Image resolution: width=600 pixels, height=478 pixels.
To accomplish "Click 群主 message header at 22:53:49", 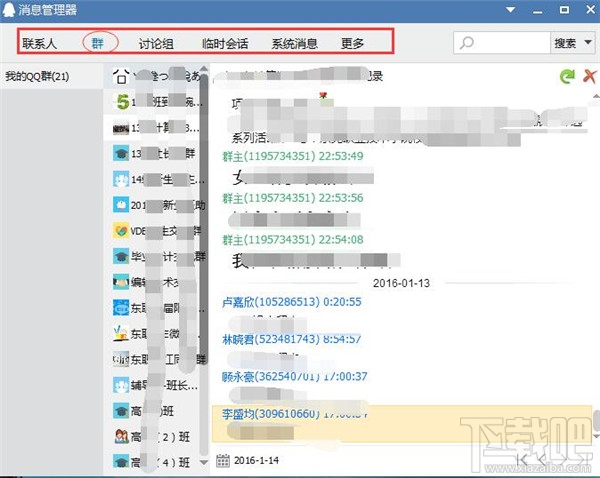I will 293,156.
